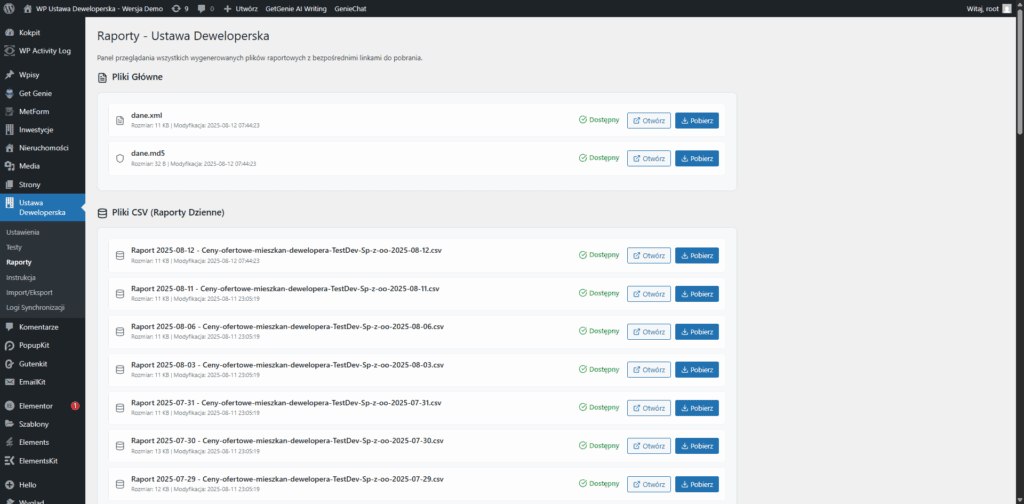The width and height of the screenshot is (1024, 504).
Task: Go to Ustawienia submenu item
Action: coord(23,232)
